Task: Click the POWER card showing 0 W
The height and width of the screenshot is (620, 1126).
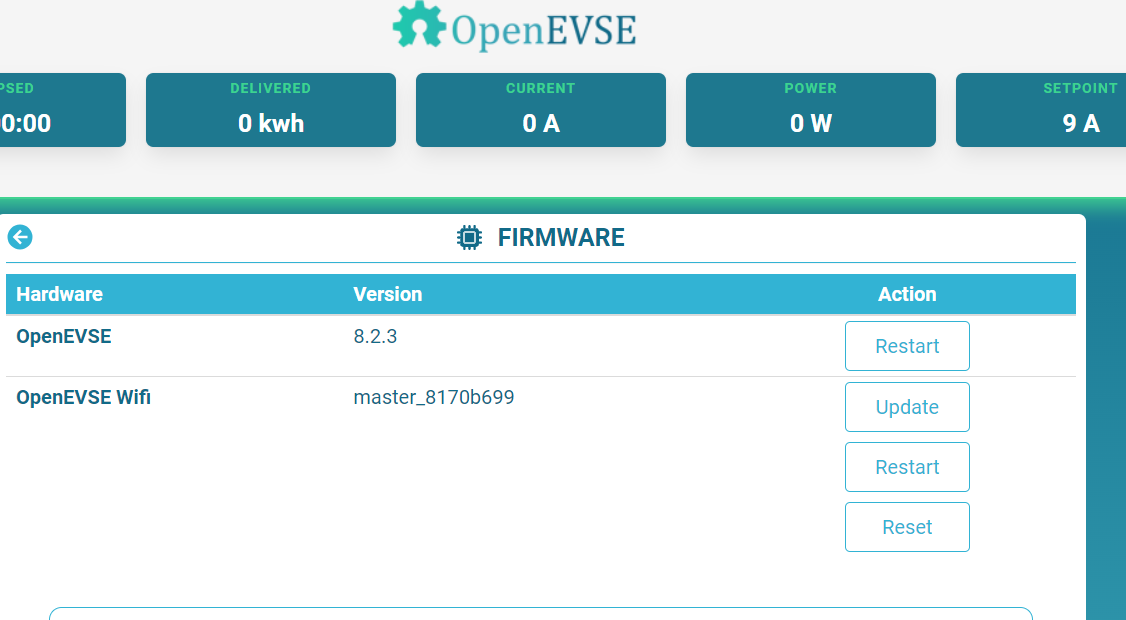Action: point(810,110)
